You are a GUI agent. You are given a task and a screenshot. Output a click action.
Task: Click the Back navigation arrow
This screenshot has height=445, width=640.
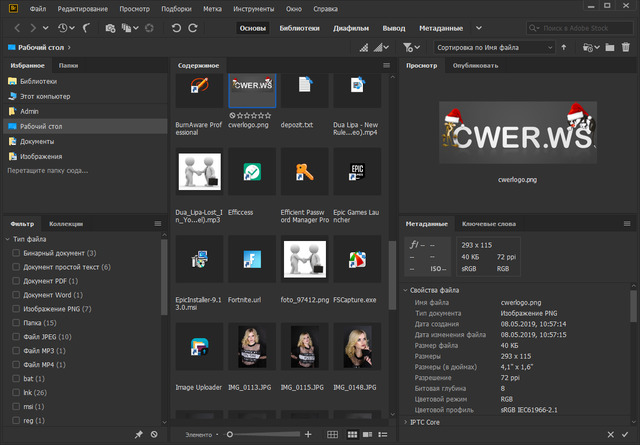point(18,28)
